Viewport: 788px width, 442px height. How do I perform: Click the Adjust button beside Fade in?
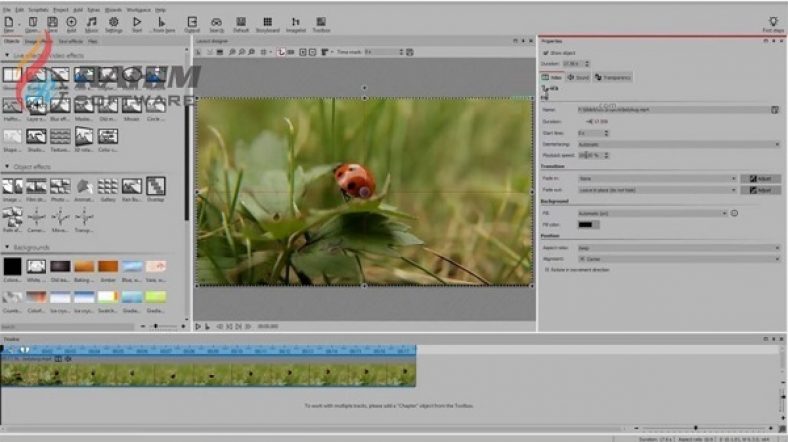click(760, 178)
